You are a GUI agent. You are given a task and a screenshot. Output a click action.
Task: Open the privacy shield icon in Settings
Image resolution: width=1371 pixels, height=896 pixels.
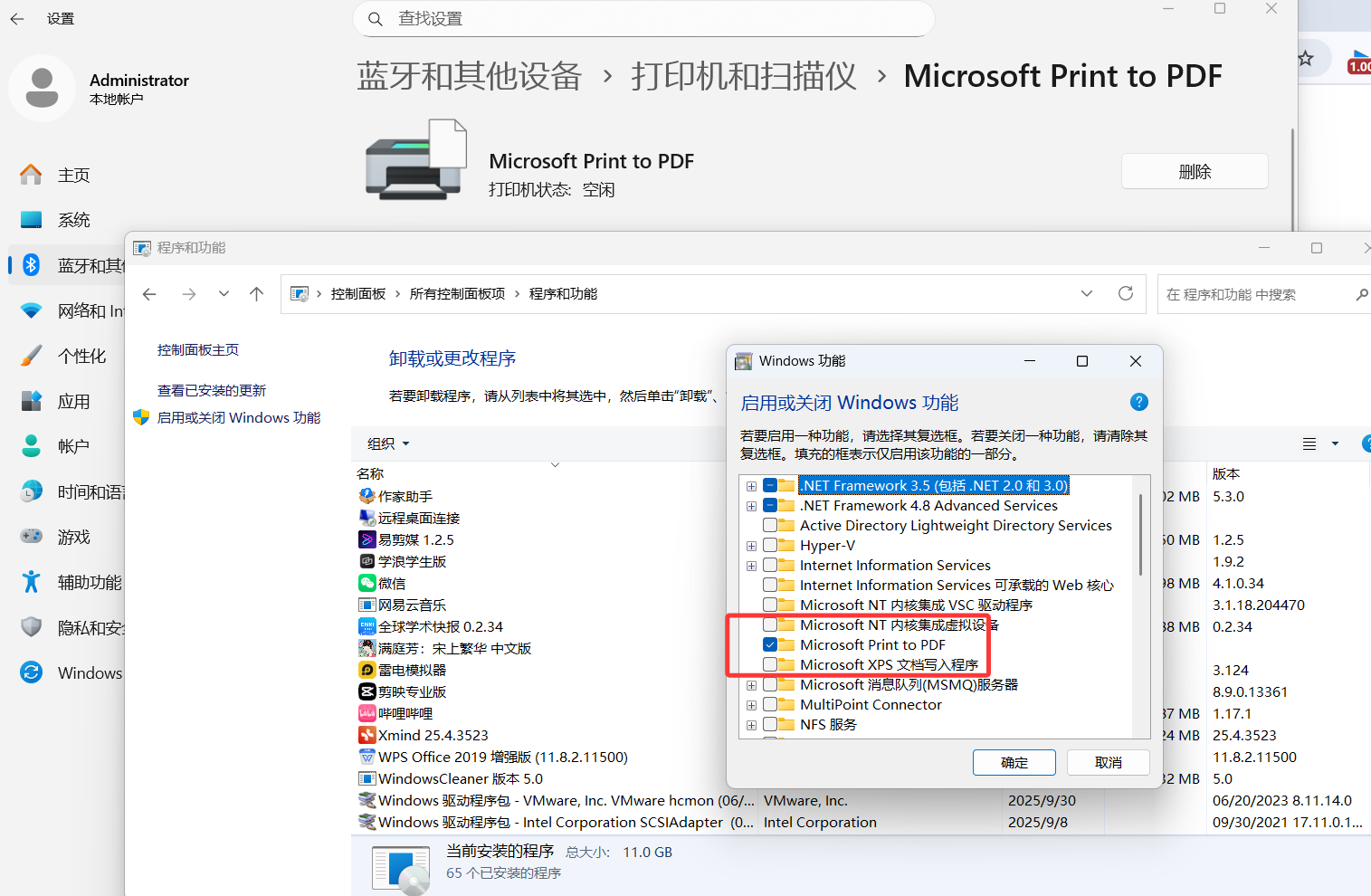31,627
